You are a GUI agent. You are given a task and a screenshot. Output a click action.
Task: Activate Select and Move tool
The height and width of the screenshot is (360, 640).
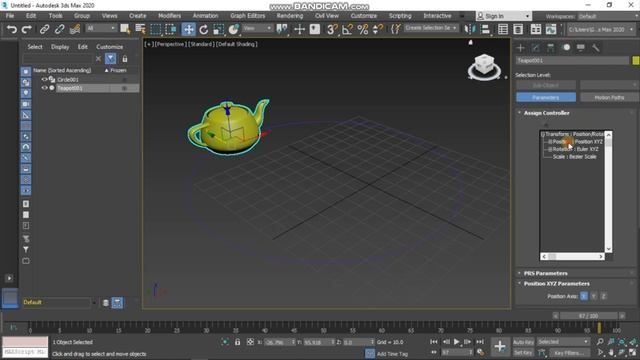pyautogui.click(x=188, y=29)
